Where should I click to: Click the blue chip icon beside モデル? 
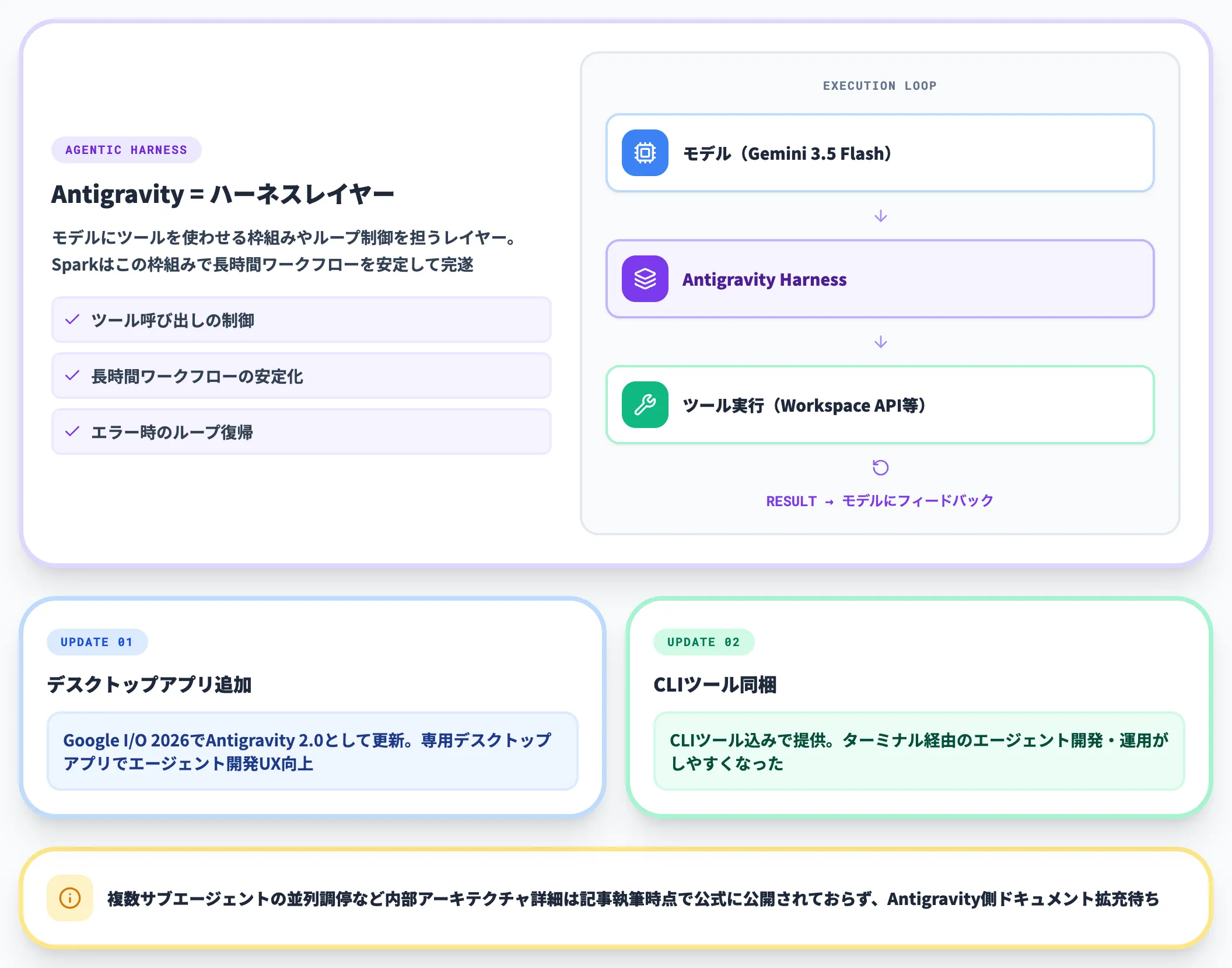click(645, 153)
